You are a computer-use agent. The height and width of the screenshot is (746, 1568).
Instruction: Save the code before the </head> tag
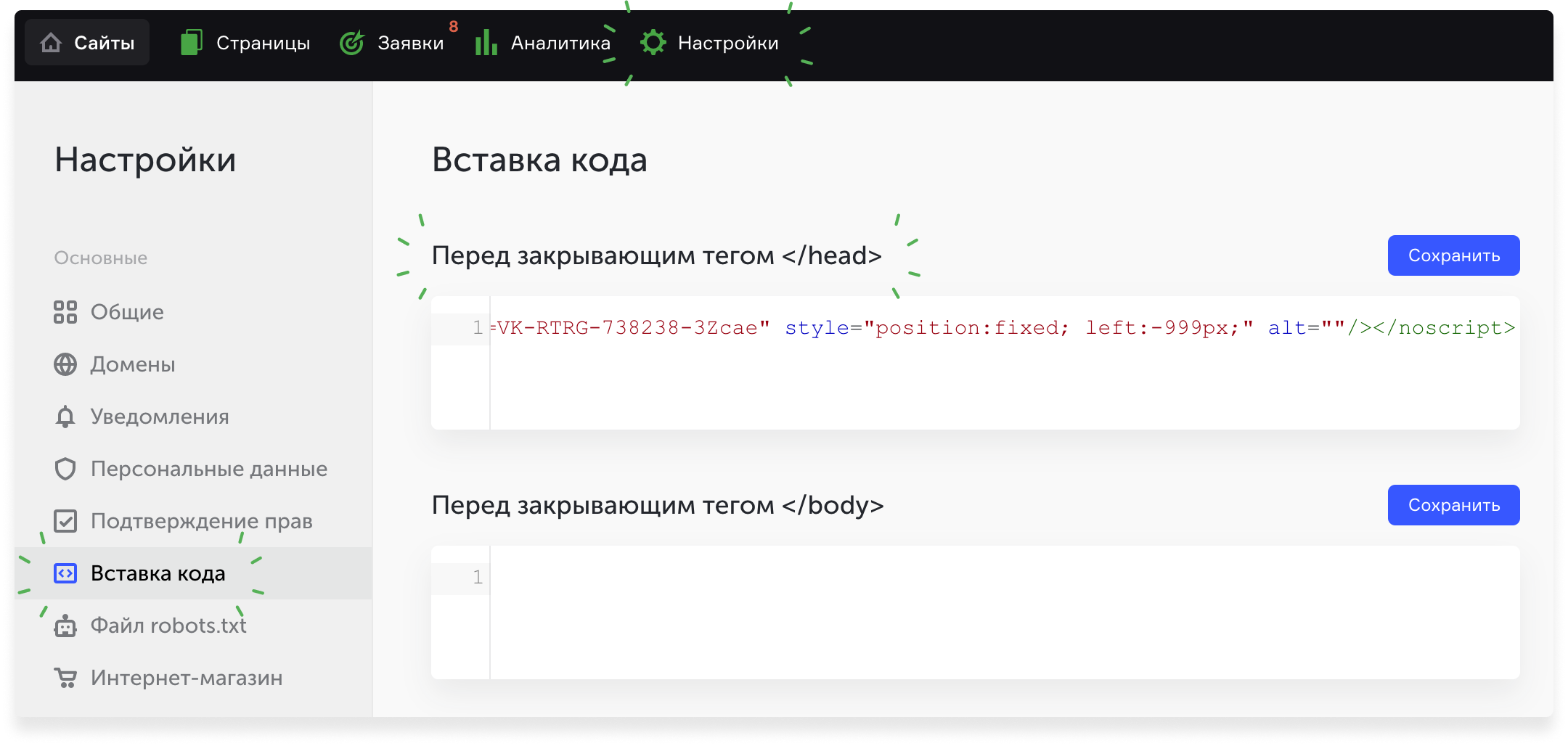coord(1453,255)
